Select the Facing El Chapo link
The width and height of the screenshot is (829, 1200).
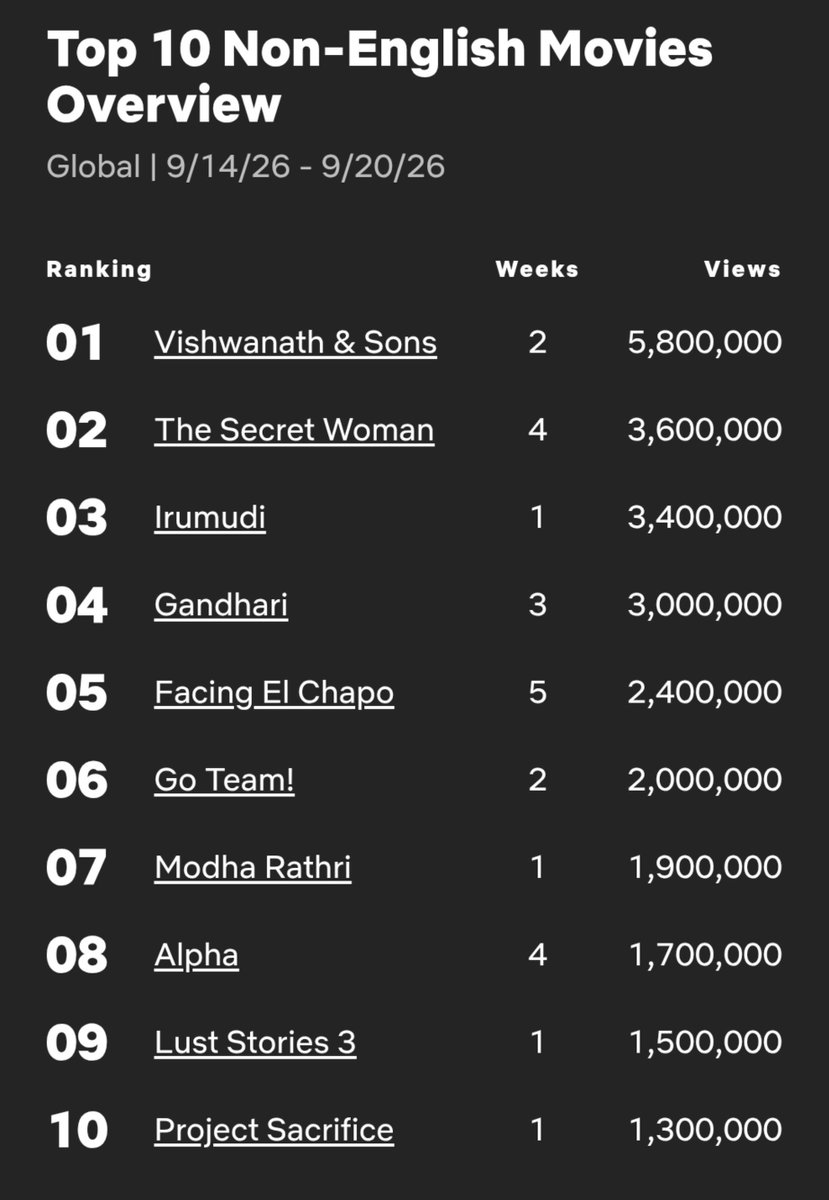pos(274,692)
